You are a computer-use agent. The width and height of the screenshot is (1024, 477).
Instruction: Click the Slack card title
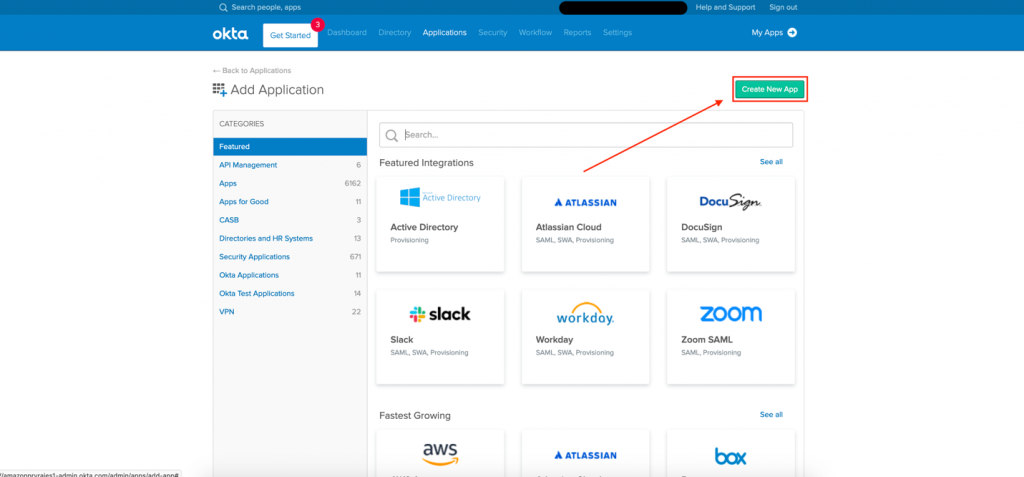[402, 340]
